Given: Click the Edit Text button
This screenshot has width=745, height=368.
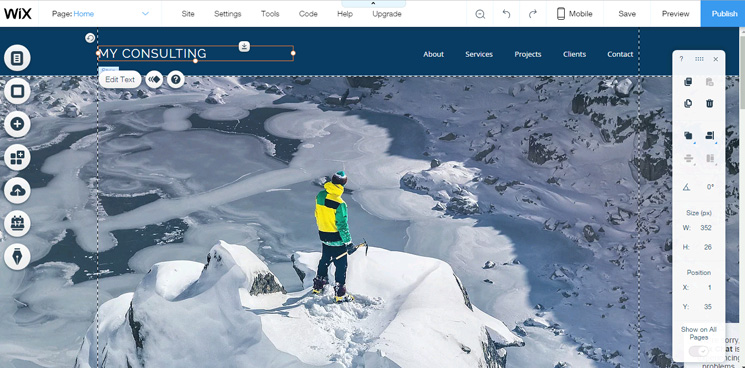Looking at the screenshot, I should click(x=120, y=79).
